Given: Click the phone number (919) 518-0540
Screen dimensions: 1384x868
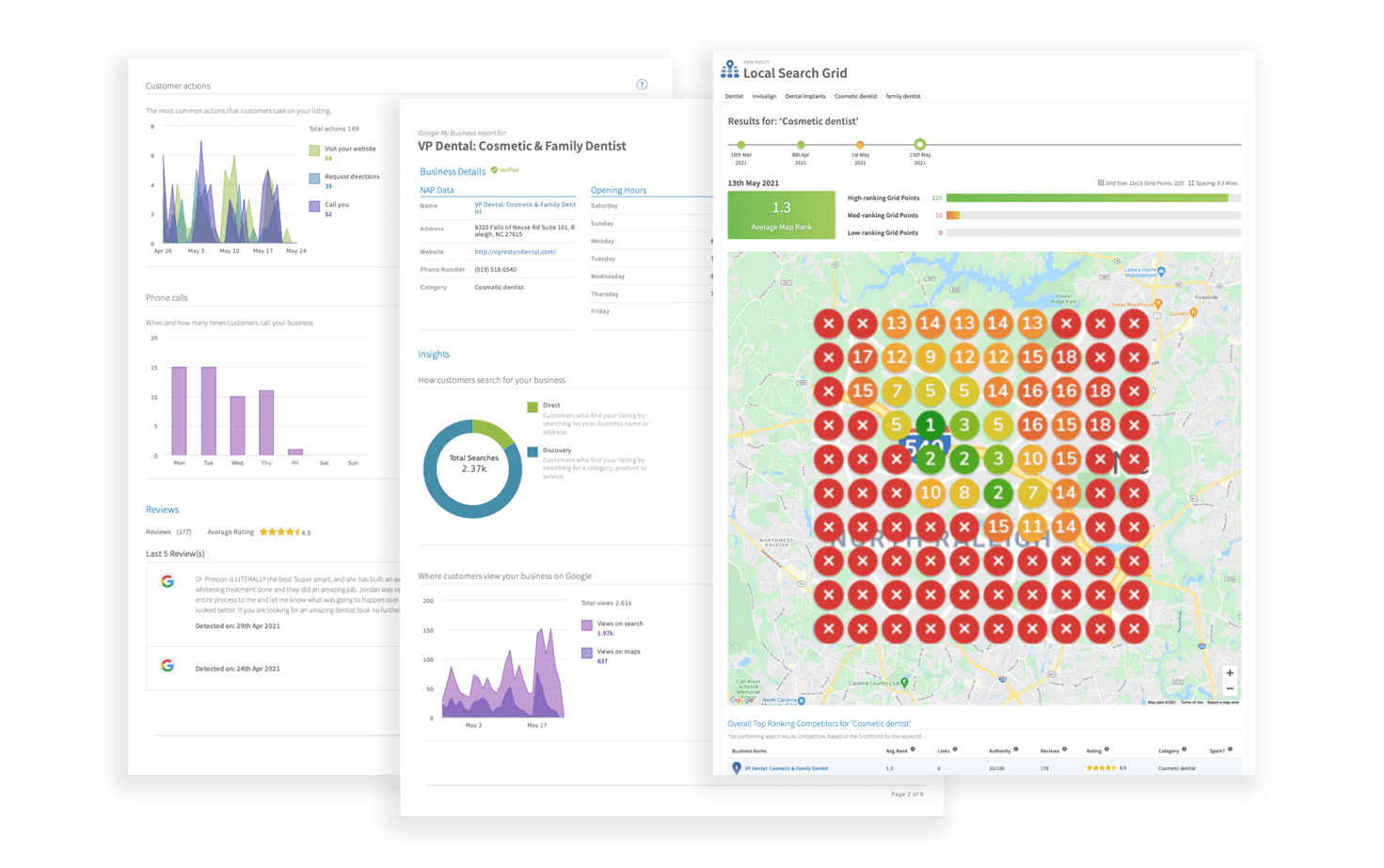Looking at the screenshot, I should click(496, 270).
